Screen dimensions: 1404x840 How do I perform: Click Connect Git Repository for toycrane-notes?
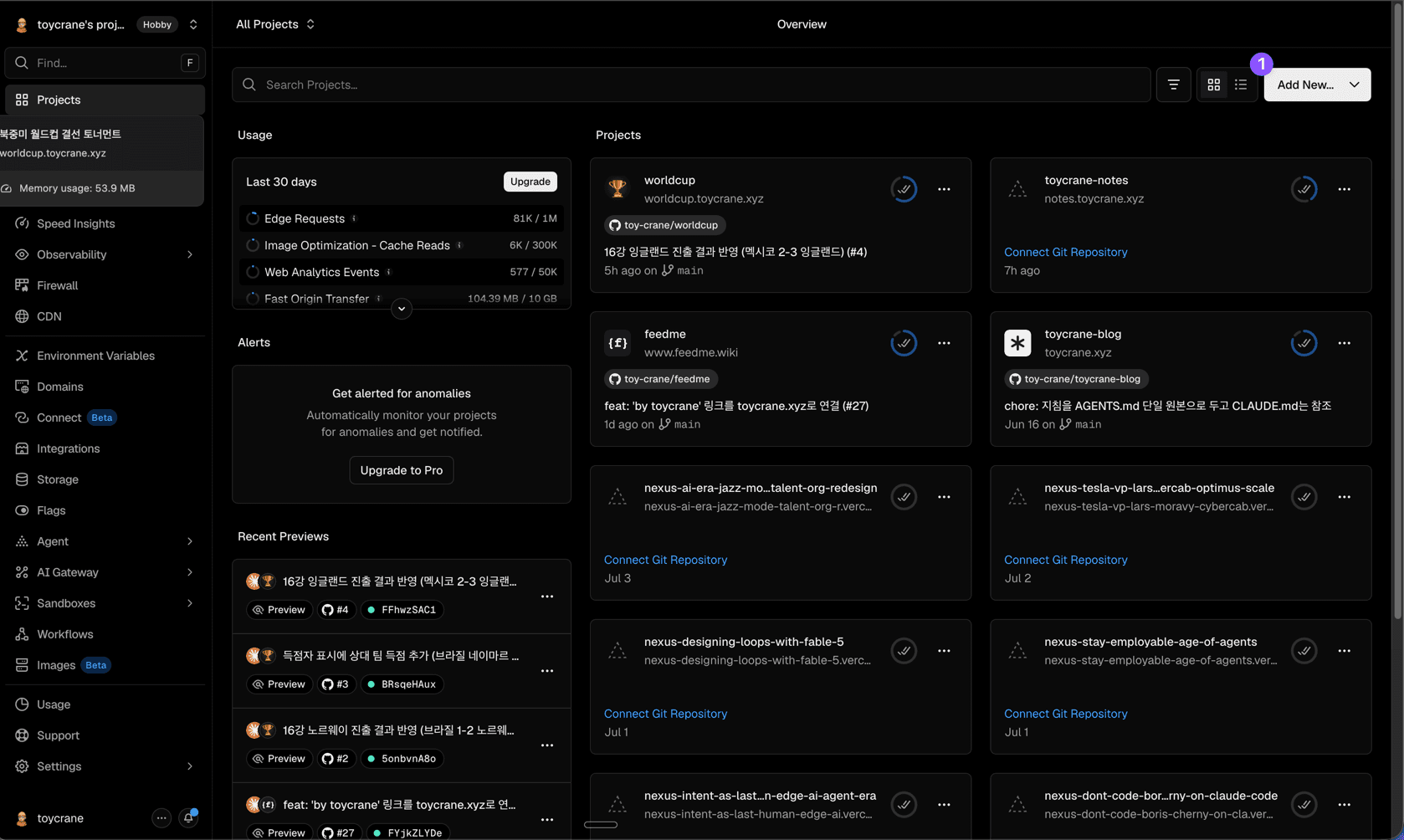point(1066,252)
